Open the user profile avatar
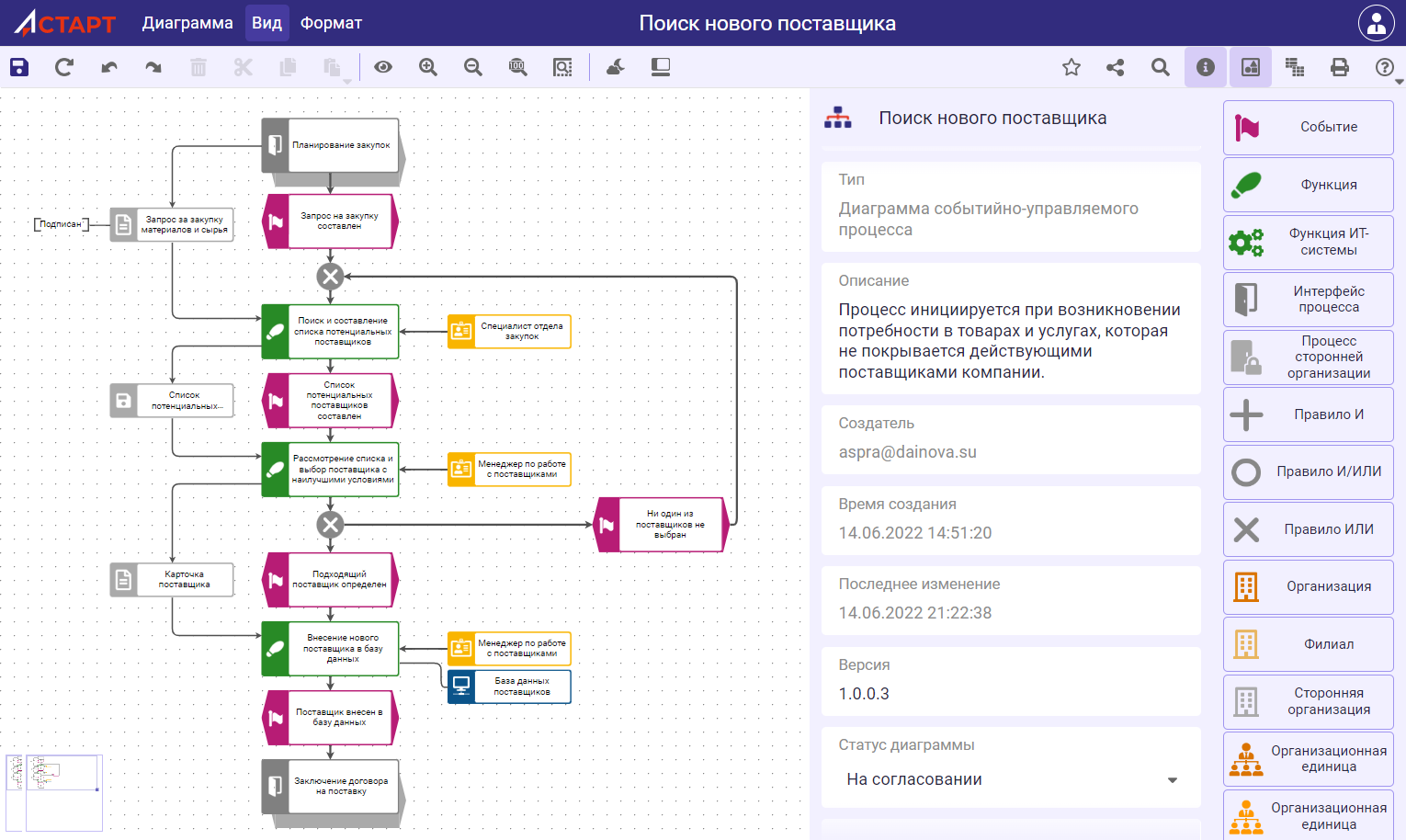 coord(1377,23)
